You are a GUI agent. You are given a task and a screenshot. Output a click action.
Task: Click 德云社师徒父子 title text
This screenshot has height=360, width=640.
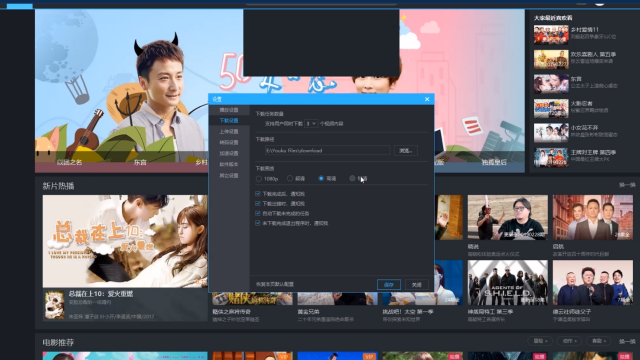click(x=572, y=312)
